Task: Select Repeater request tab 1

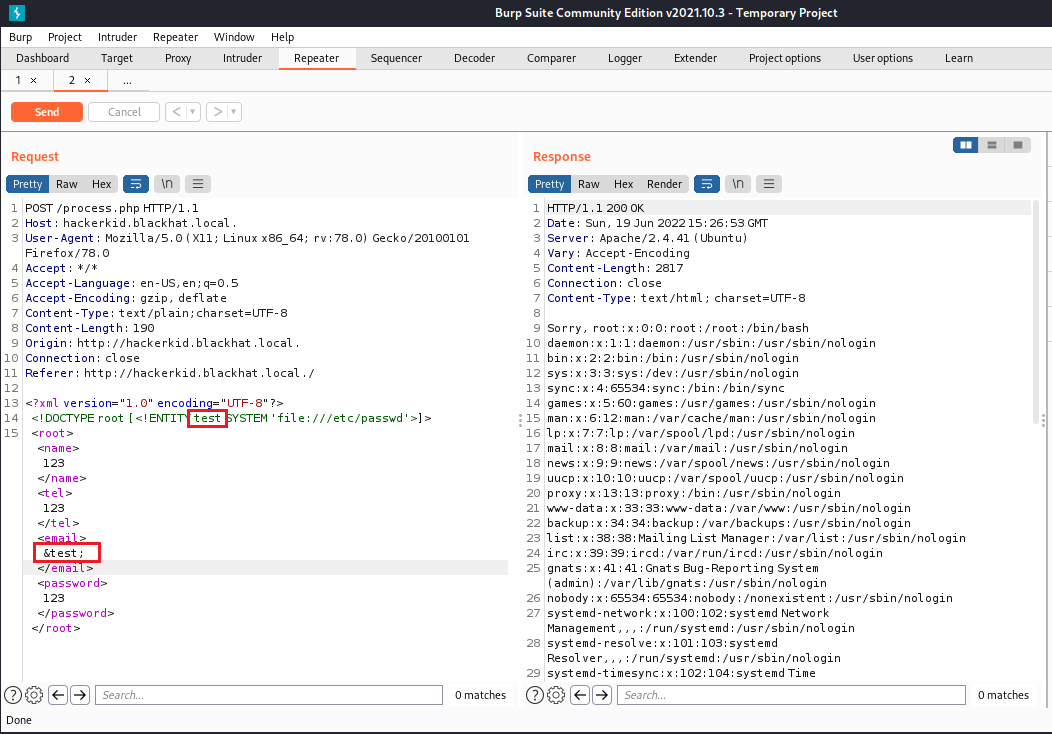Action: [18, 81]
